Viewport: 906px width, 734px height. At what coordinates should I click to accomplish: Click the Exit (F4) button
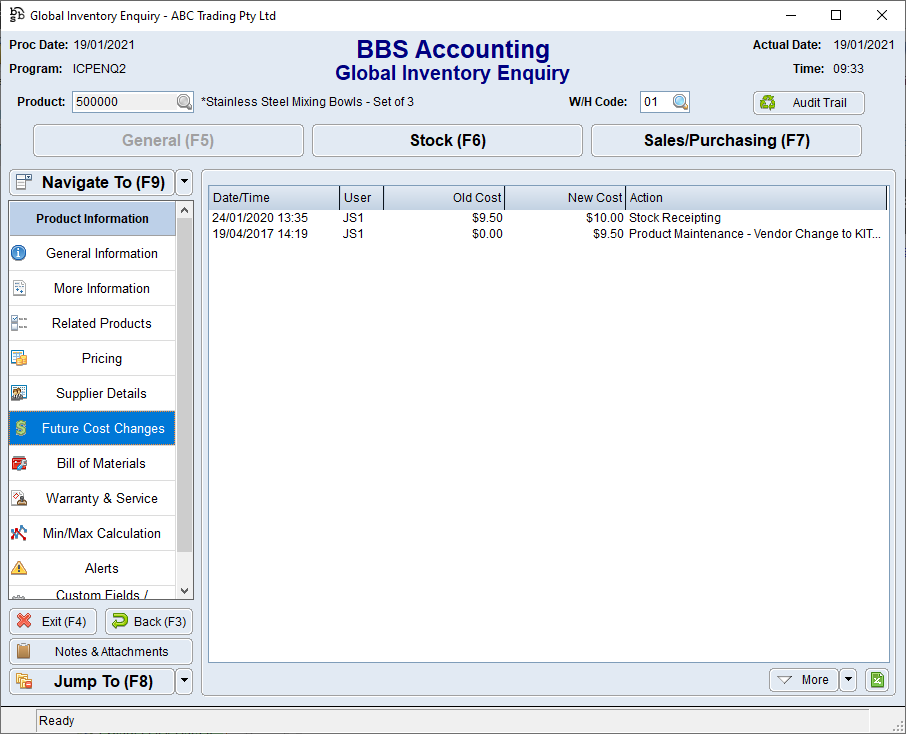[x=54, y=622]
